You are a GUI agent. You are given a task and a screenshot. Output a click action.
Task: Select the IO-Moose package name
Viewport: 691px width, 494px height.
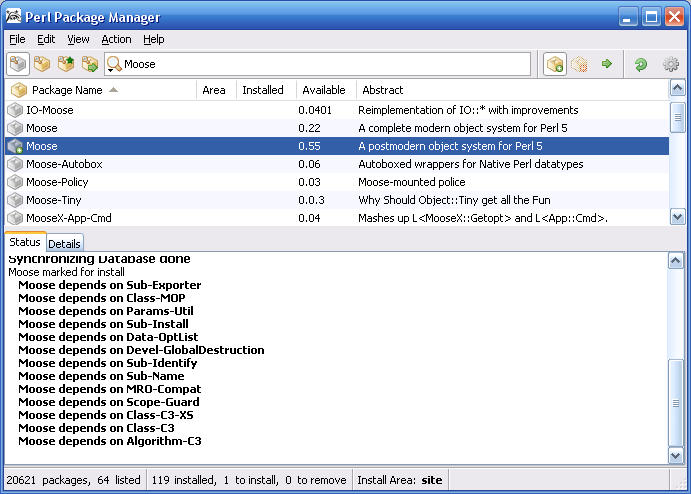tap(50, 110)
